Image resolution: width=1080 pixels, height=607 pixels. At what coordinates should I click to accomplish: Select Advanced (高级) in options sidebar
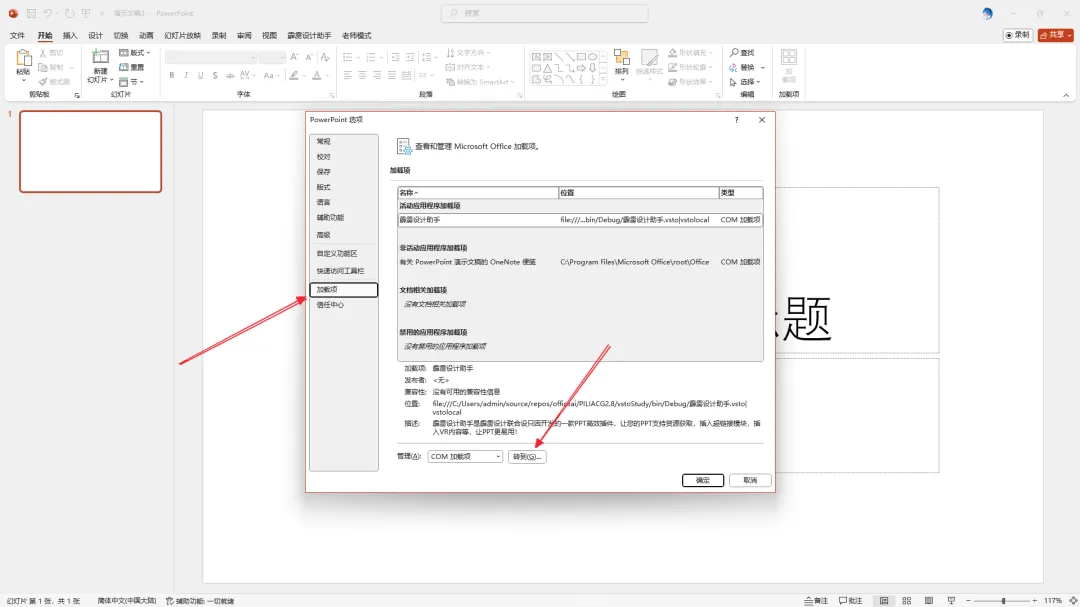click(344, 235)
